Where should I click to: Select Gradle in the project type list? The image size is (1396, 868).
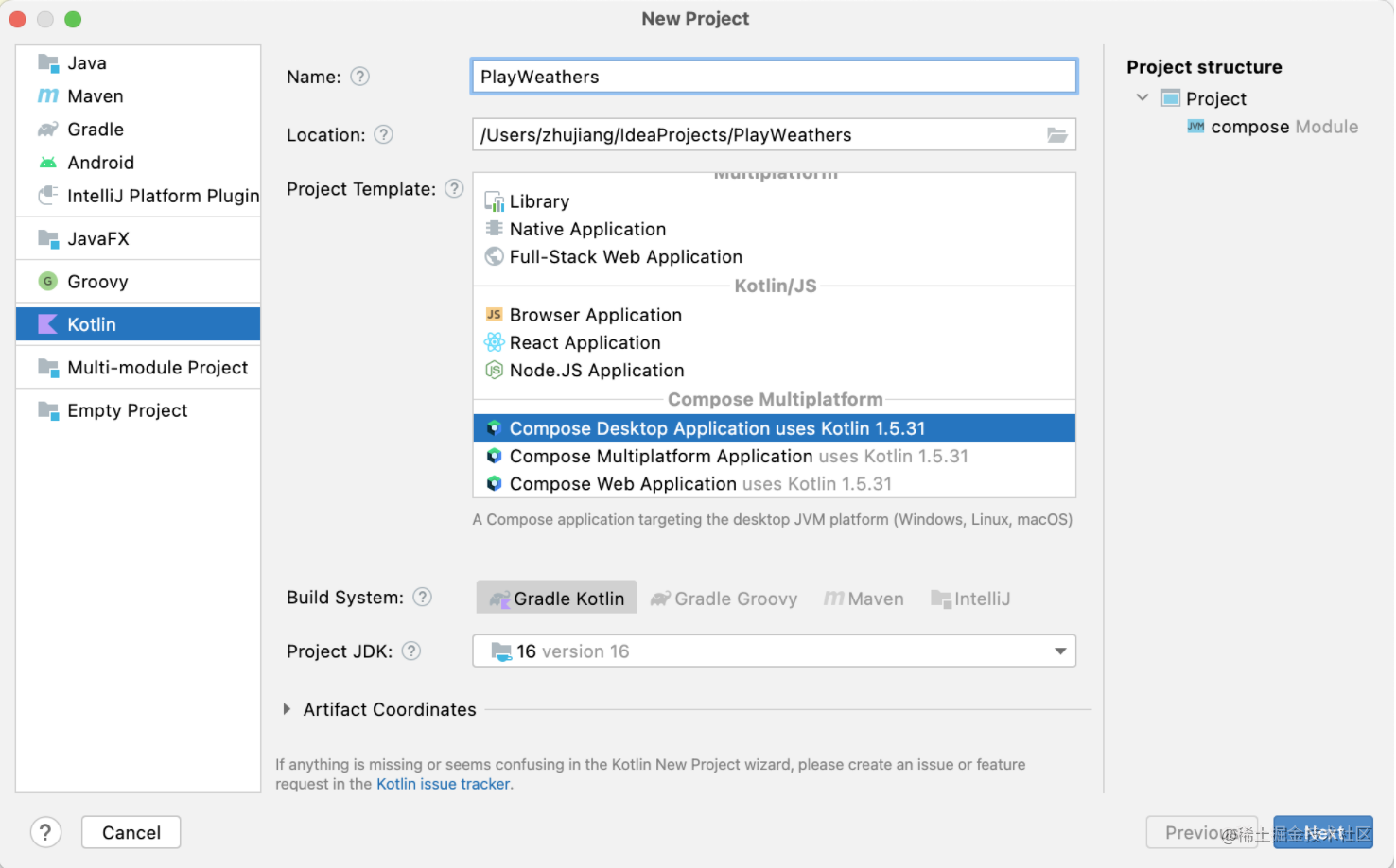[138, 130]
